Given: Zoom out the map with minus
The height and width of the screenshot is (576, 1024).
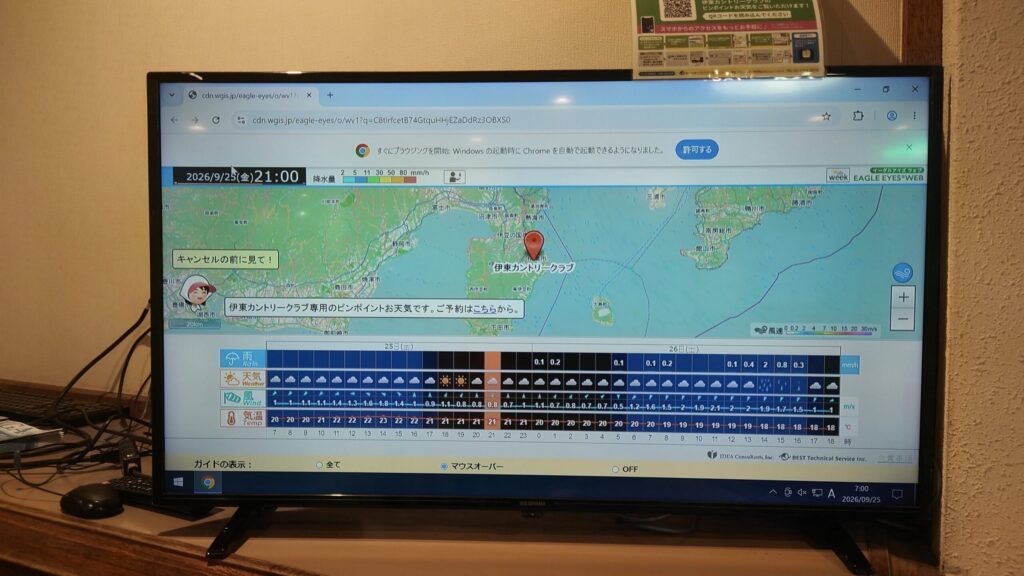Looking at the screenshot, I should point(903,319).
